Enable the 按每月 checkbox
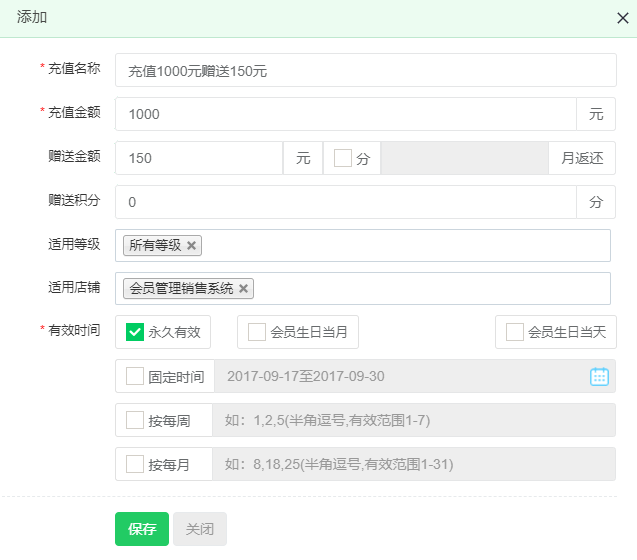This screenshot has width=637, height=560. coord(135,464)
